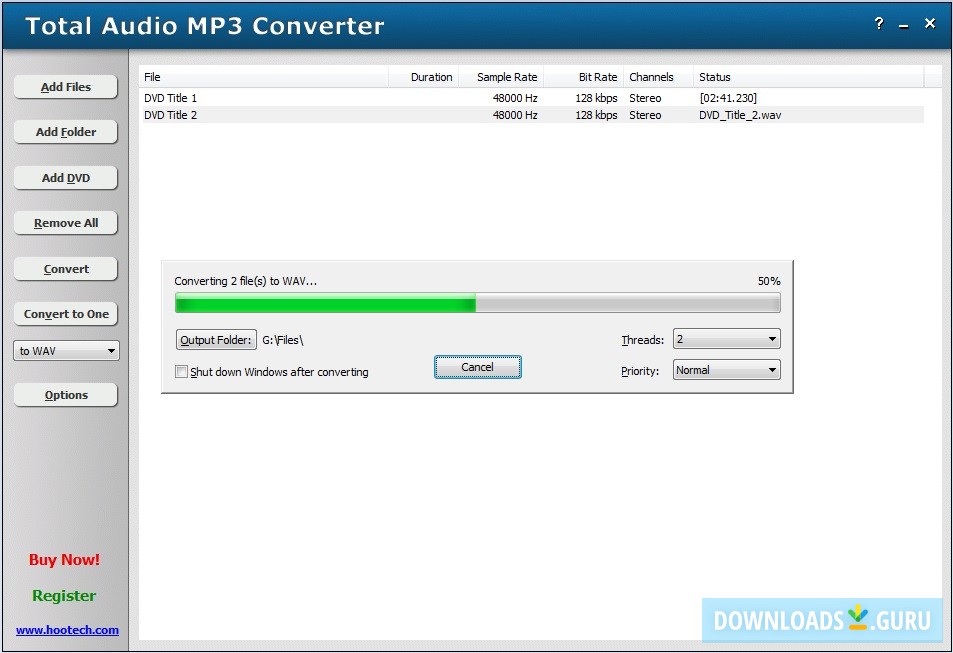The width and height of the screenshot is (953, 653).
Task: Enable shut down Windows after converting
Action: pyautogui.click(x=181, y=371)
